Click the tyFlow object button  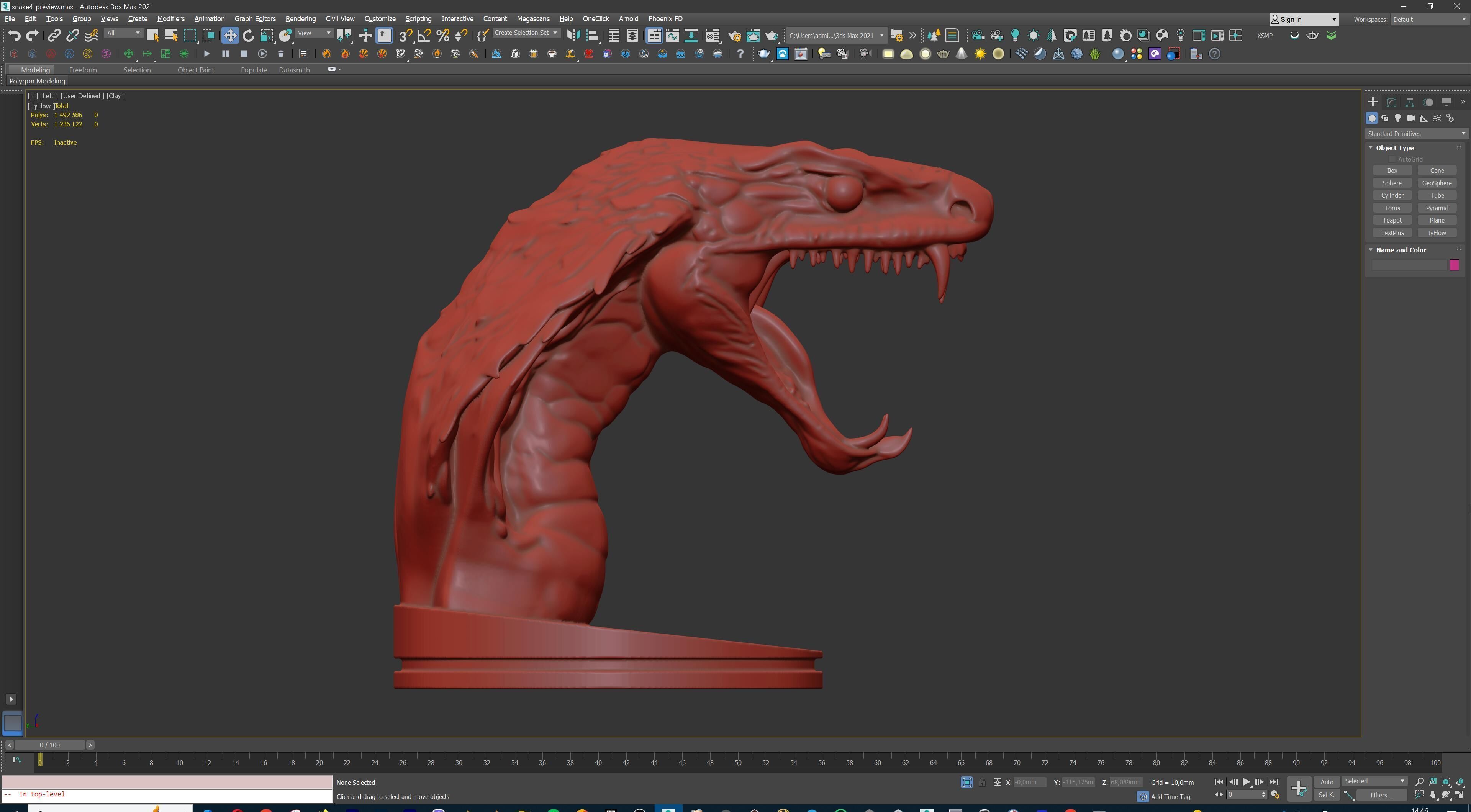pos(1437,233)
